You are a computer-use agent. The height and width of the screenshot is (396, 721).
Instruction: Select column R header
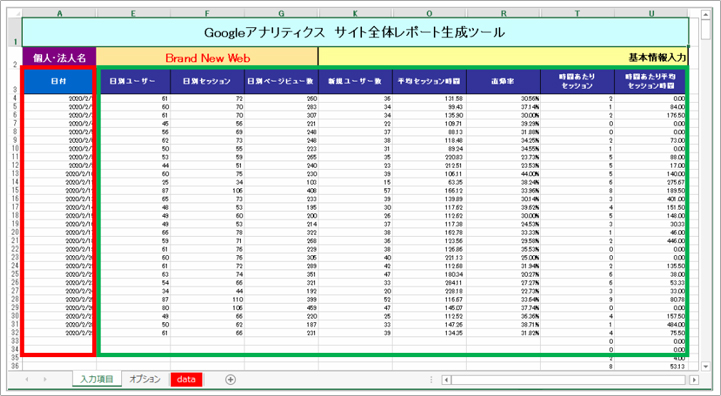pyautogui.click(x=503, y=14)
